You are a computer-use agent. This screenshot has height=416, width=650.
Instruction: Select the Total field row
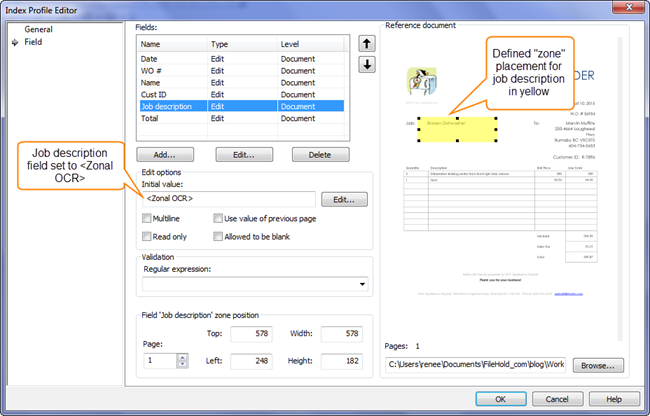(x=242, y=119)
